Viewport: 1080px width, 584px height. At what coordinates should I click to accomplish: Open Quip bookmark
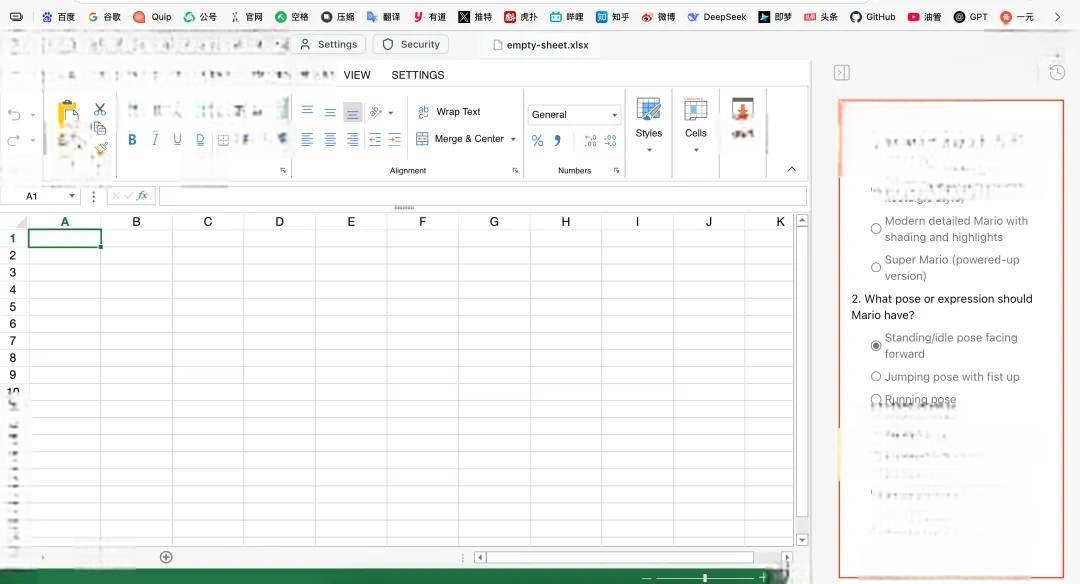point(152,17)
